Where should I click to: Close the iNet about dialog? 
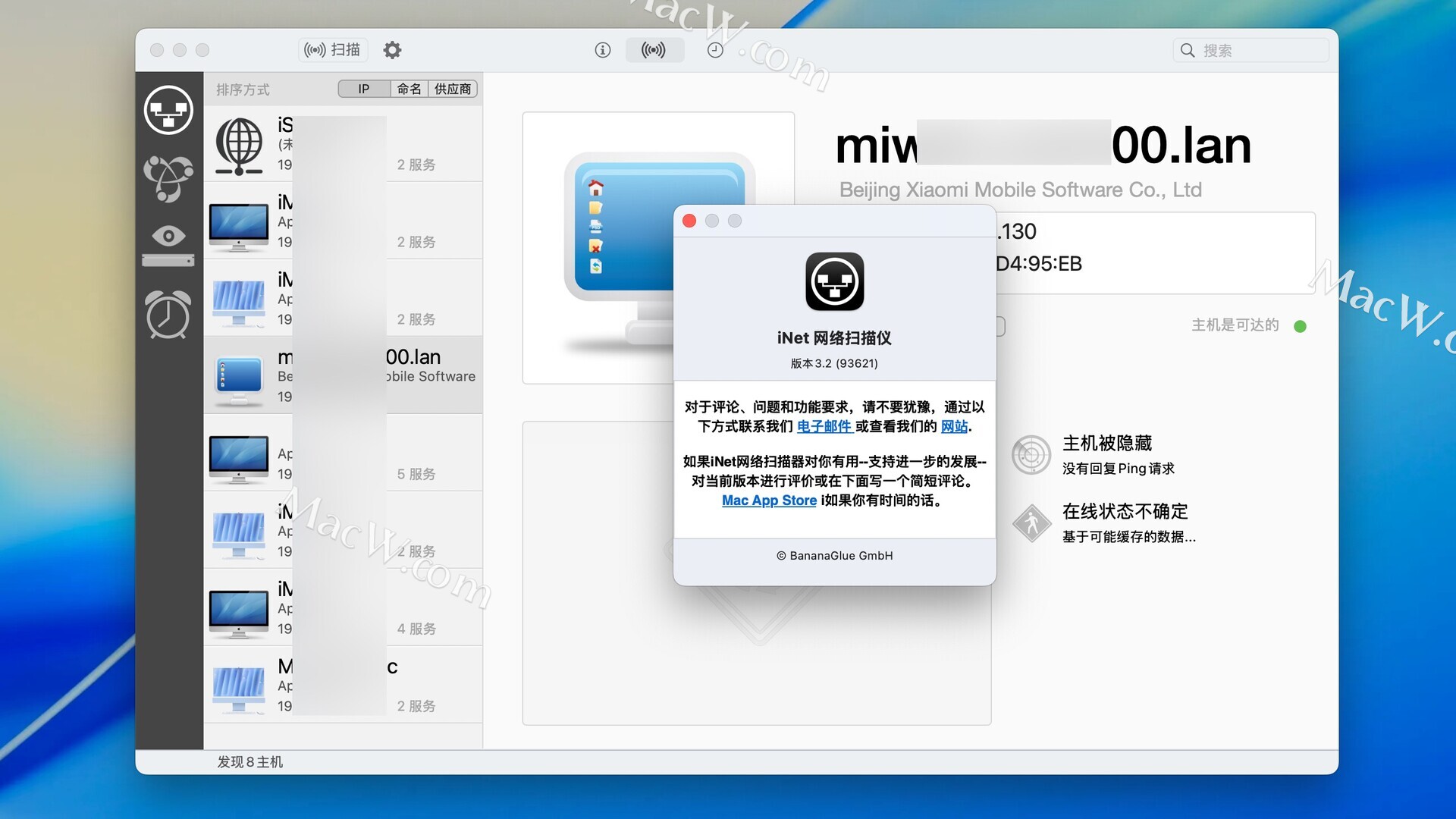689,221
